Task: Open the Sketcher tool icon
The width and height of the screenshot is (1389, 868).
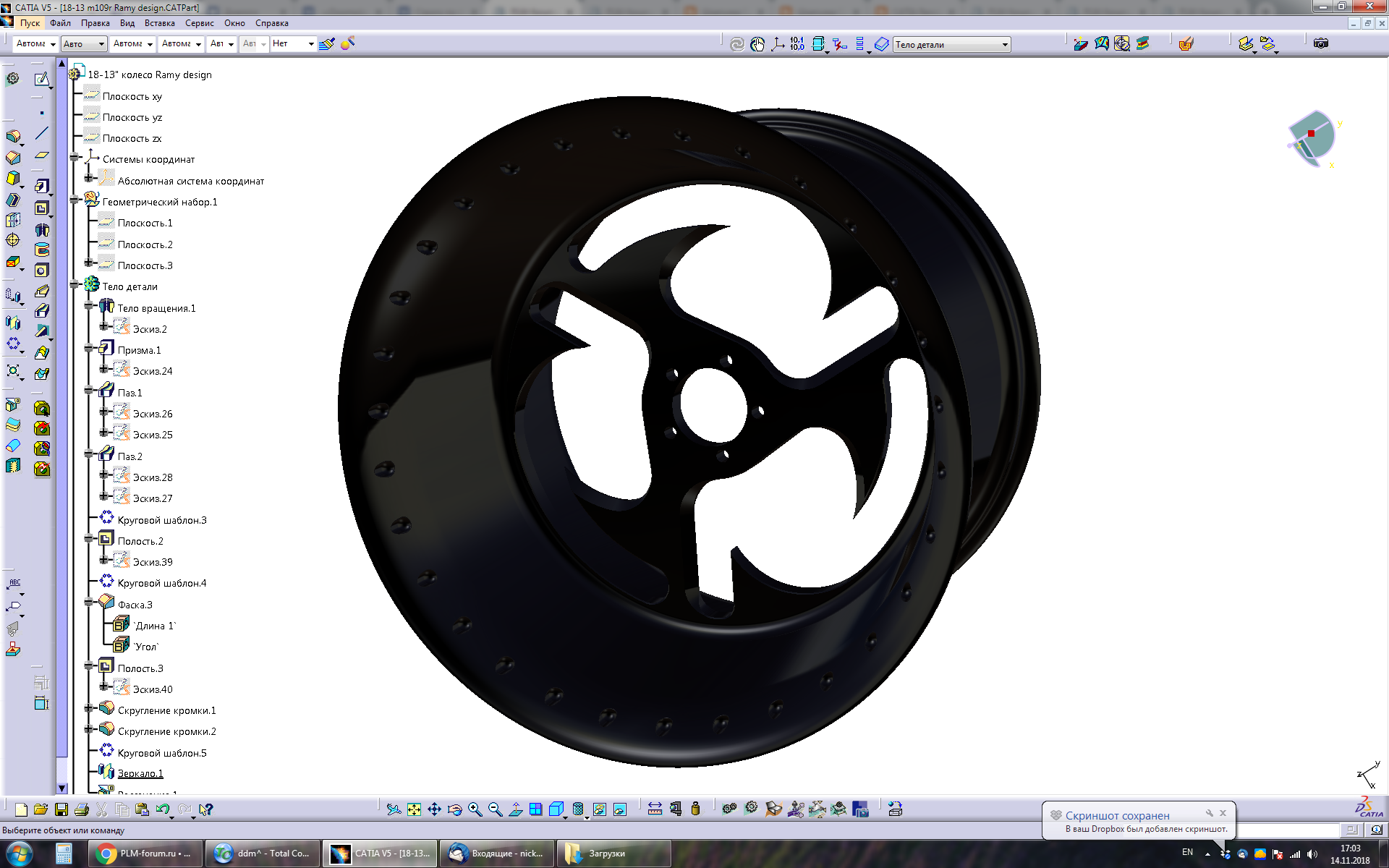Action: click(x=42, y=79)
